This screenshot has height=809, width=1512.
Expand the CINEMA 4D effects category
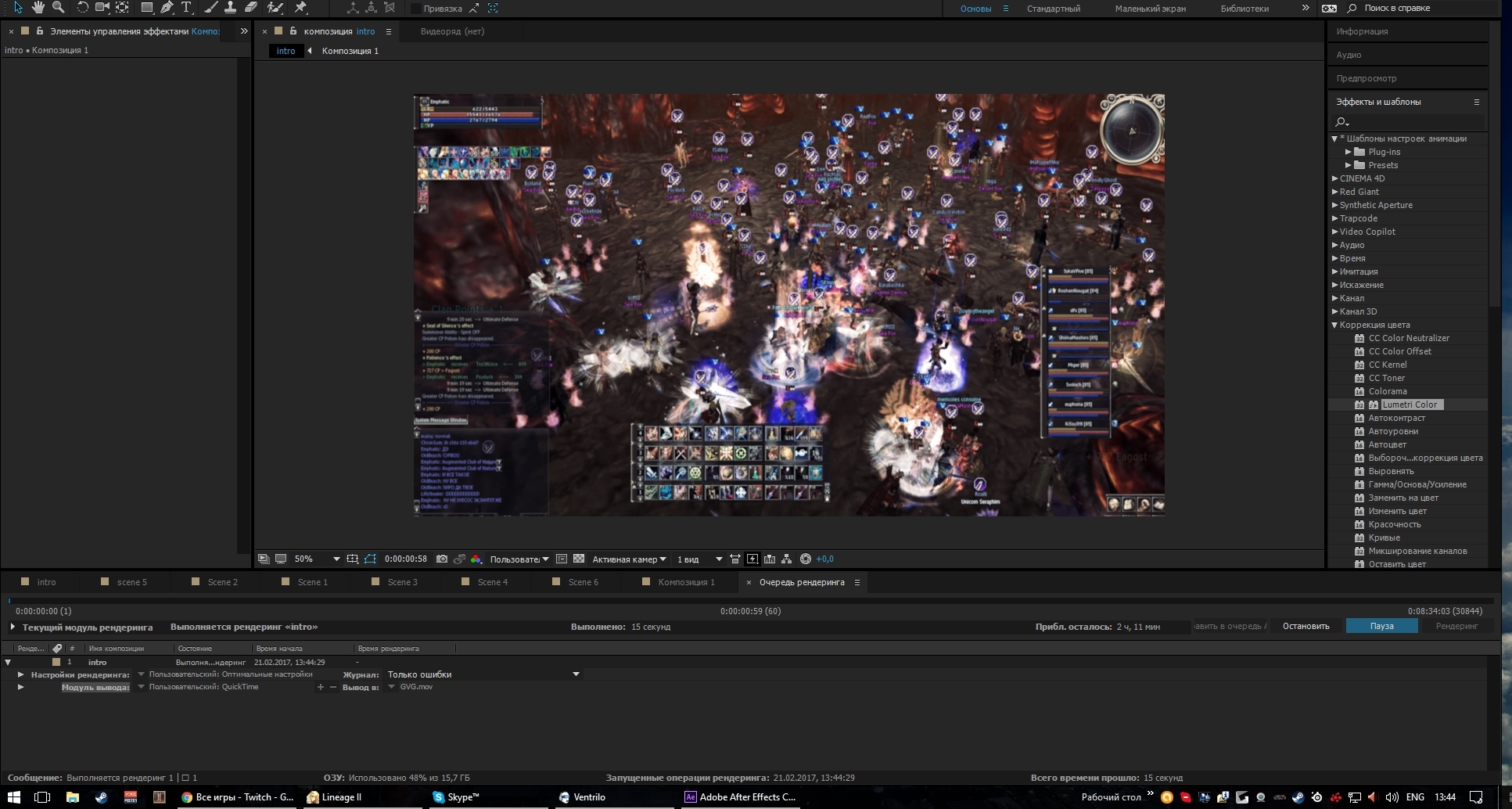pos(1335,178)
